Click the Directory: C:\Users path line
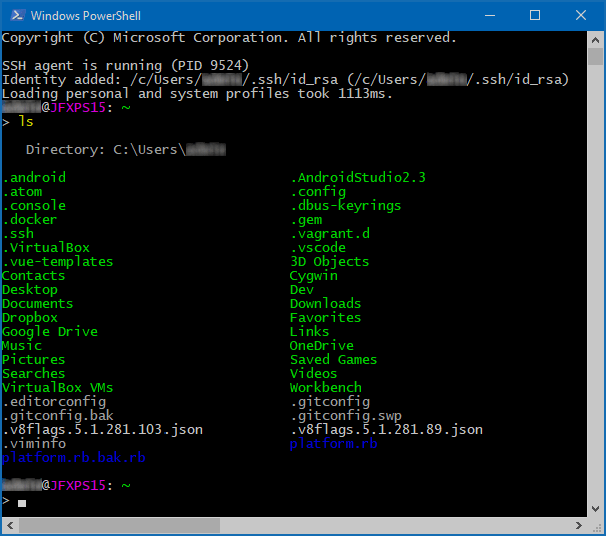This screenshot has width=606, height=536. (126, 150)
